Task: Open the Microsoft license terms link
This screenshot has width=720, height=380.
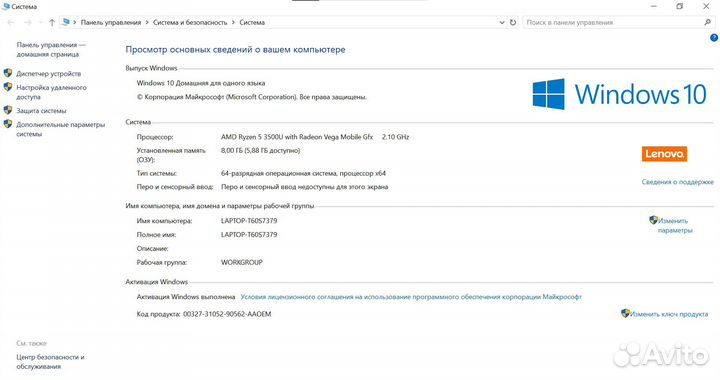Action: (411, 297)
